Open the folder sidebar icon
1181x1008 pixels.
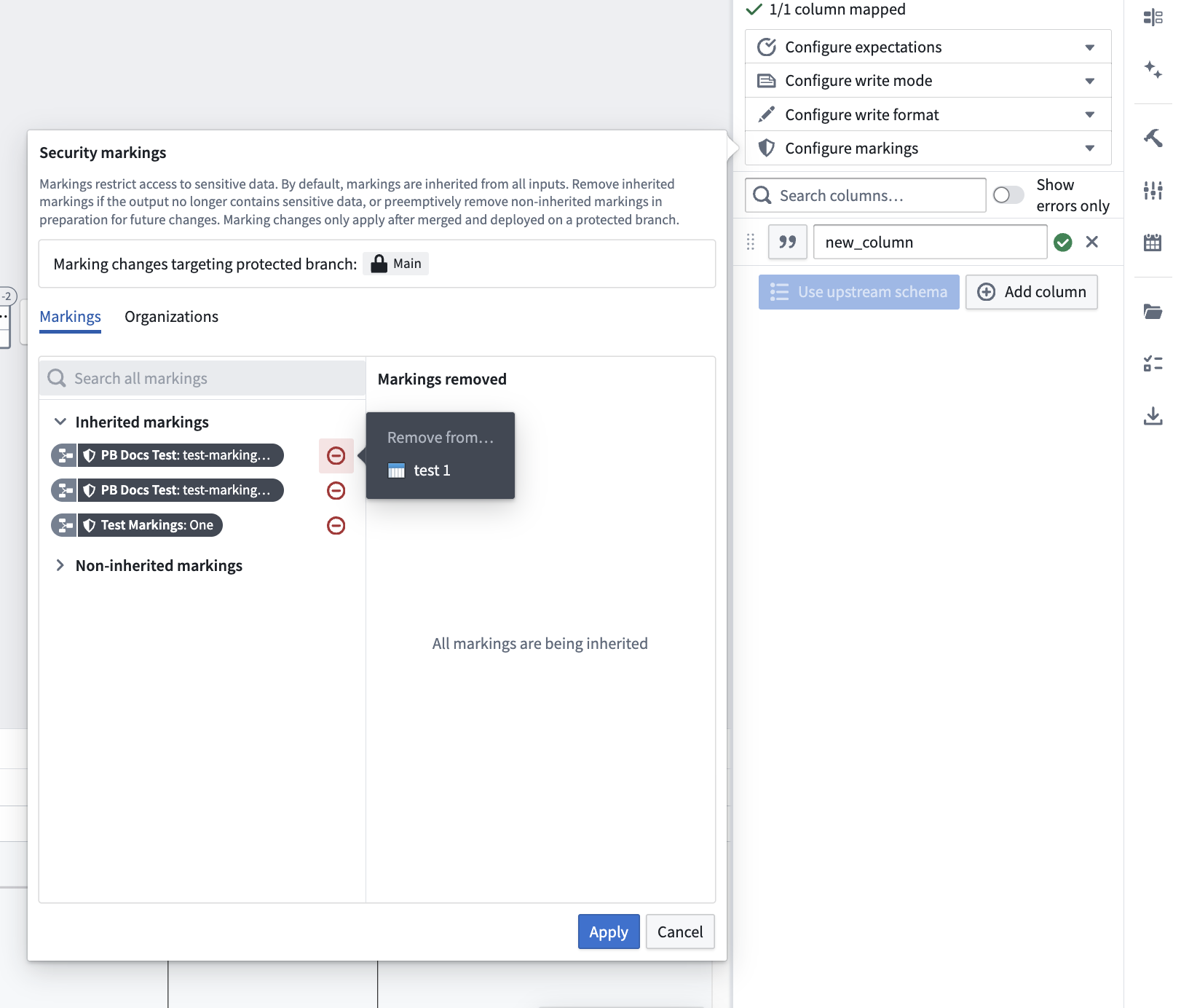tap(1153, 312)
